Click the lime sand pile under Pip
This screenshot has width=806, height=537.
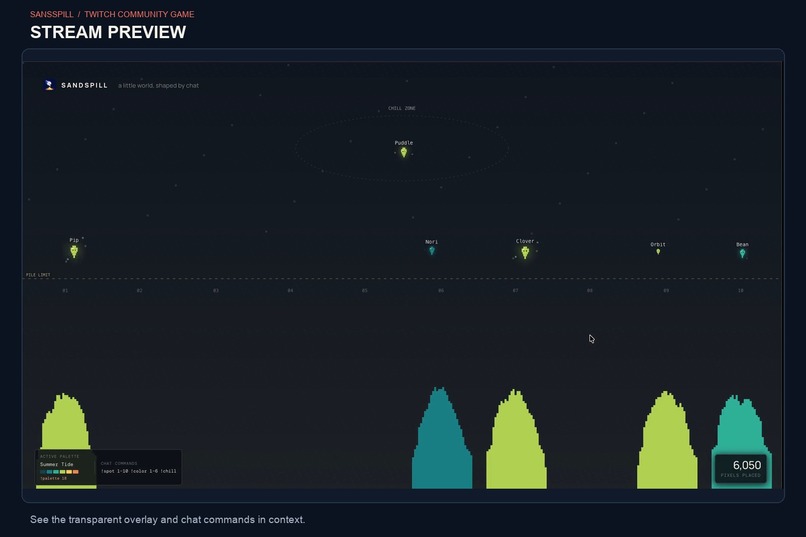click(x=65, y=424)
